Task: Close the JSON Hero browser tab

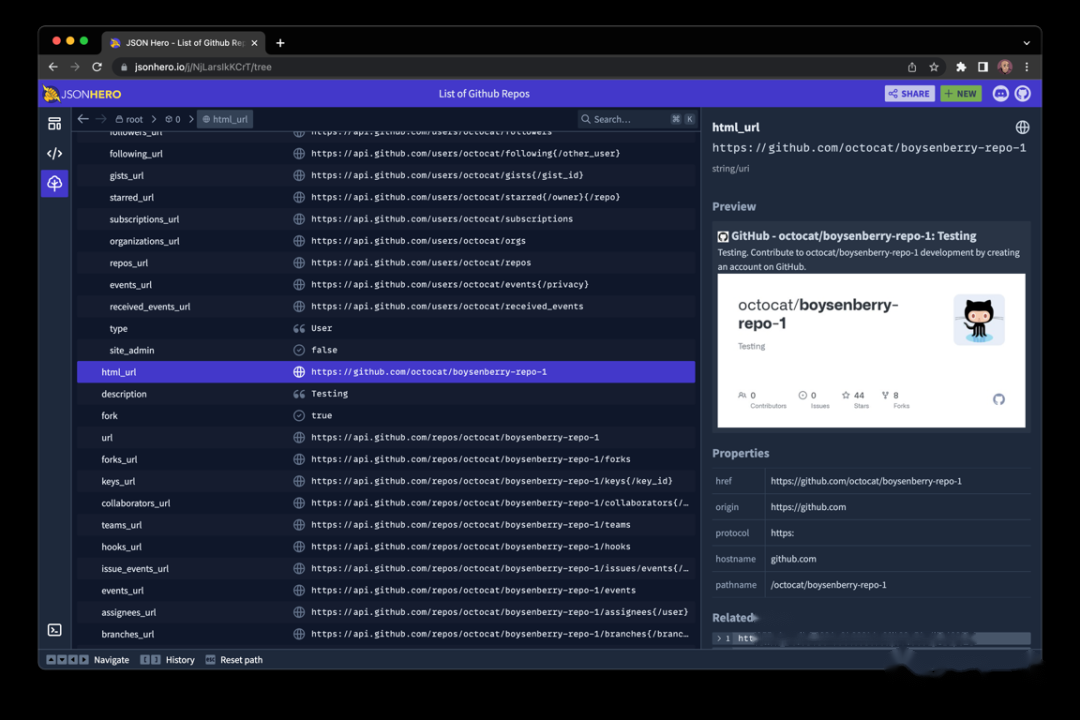Action: click(x=254, y=43)
